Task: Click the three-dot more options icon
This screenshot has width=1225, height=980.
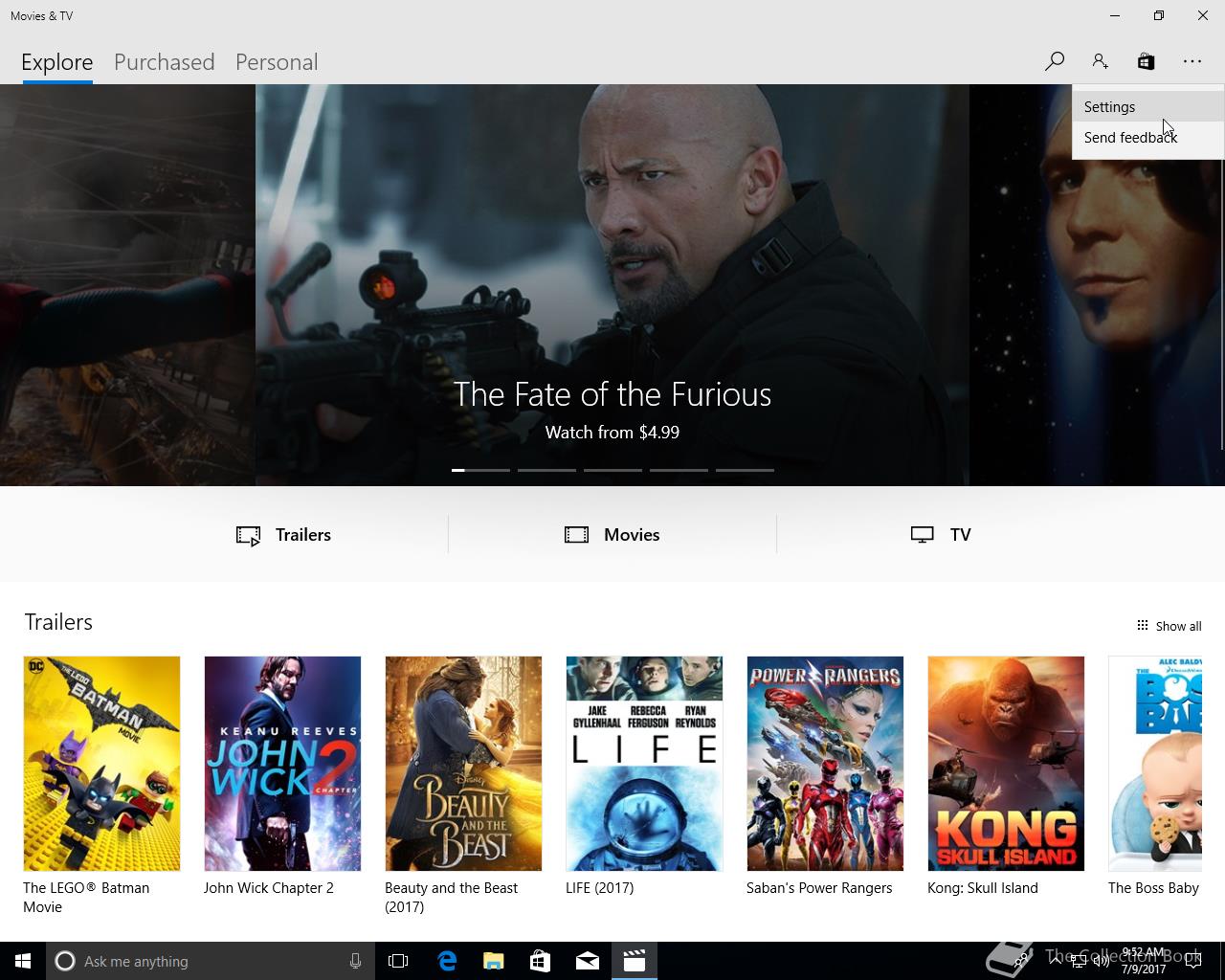Action: [1192, 61]
